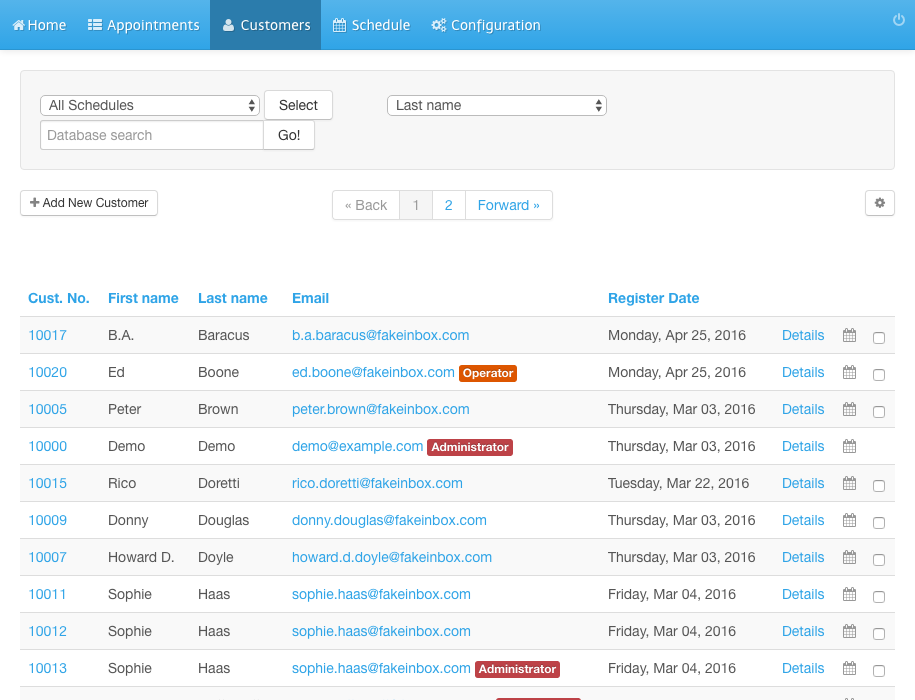Open the All Schedules dropdown
Viewport: 915px width, 700px height.
150,106
